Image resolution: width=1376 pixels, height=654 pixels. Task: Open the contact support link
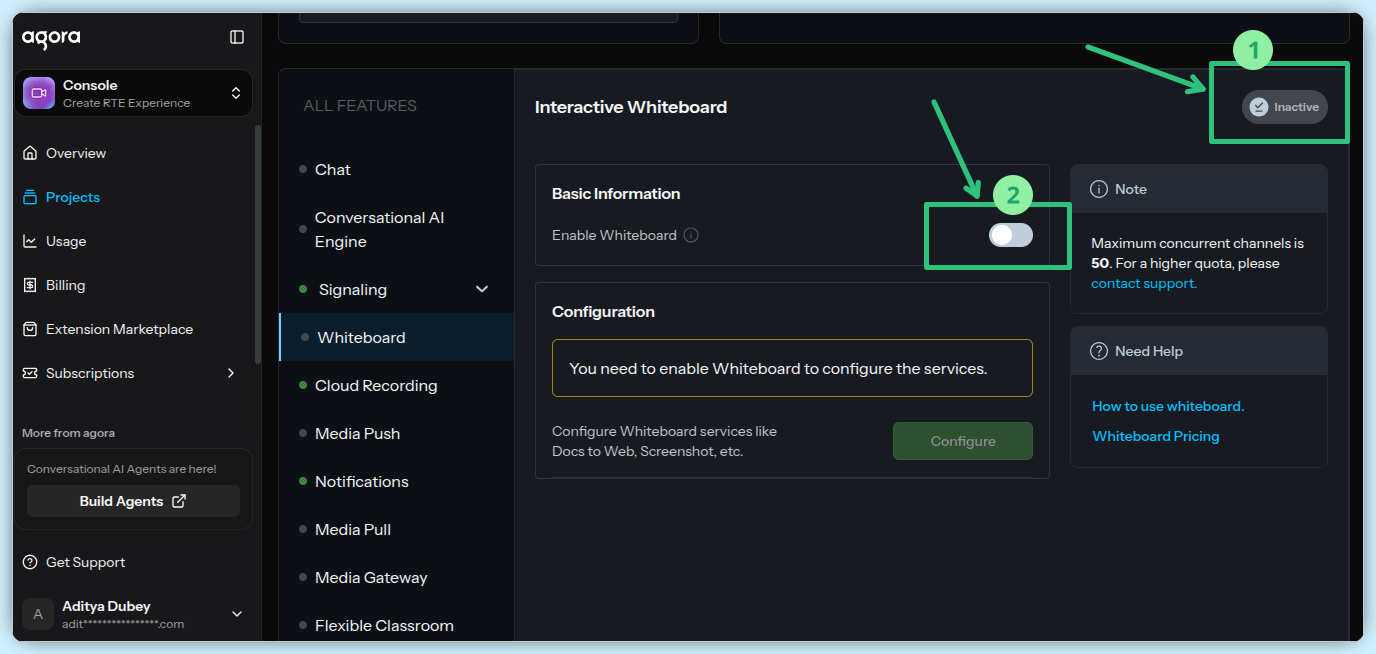click(1143, 283)
